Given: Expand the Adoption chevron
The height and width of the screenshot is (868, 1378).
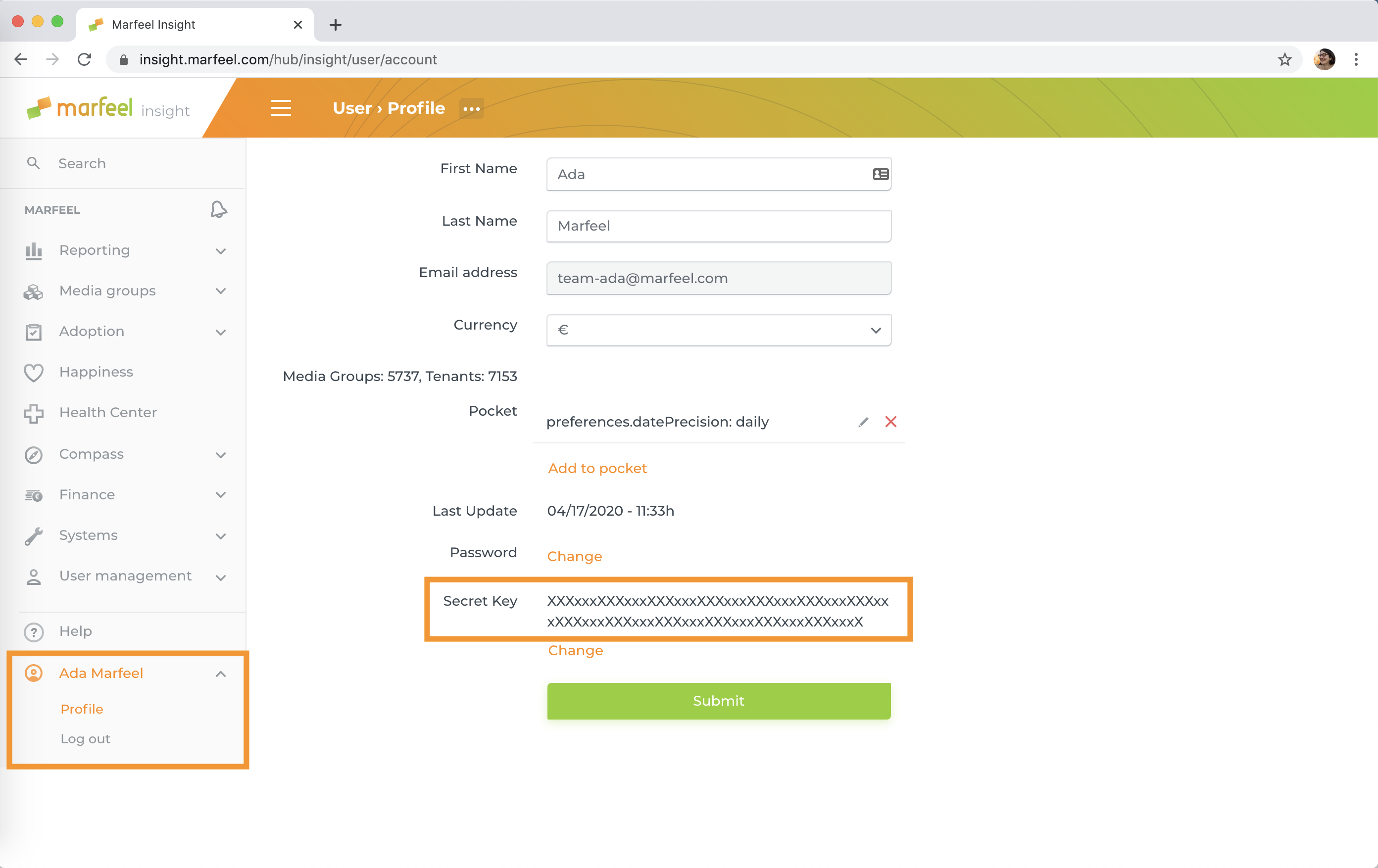Looking at the screenshot, I should [x=221, y=333].
